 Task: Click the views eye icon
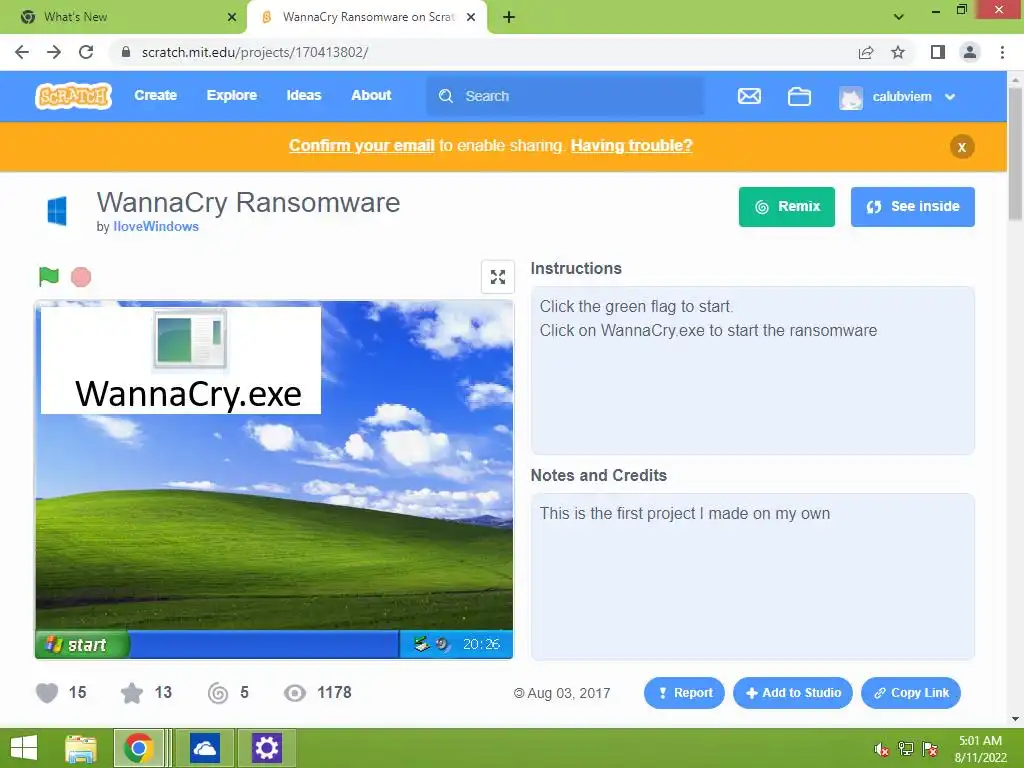[x=295, y=693]
